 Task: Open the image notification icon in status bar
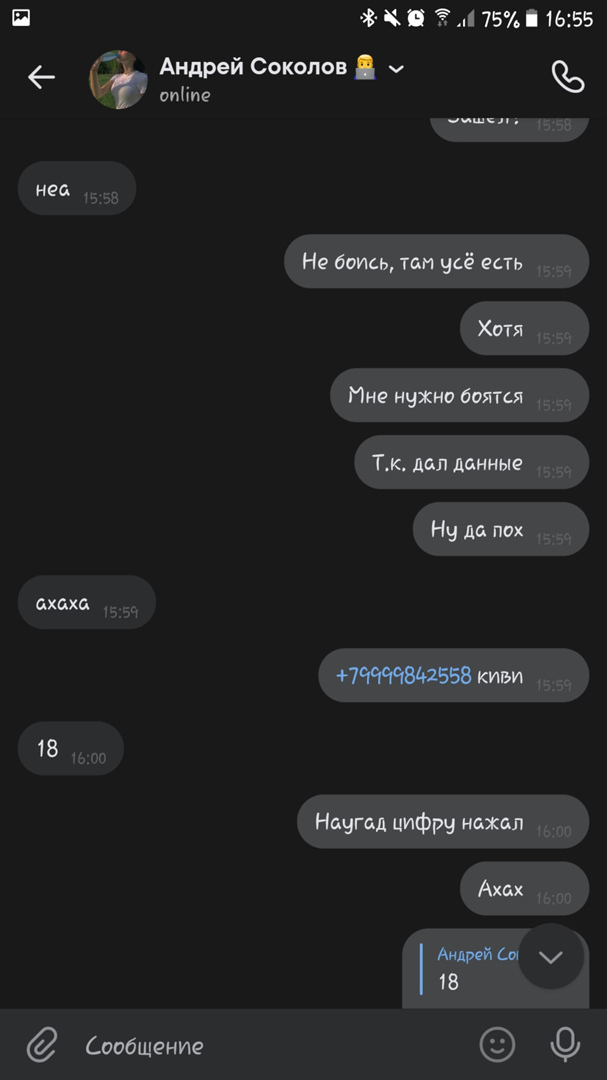[21, 18]
